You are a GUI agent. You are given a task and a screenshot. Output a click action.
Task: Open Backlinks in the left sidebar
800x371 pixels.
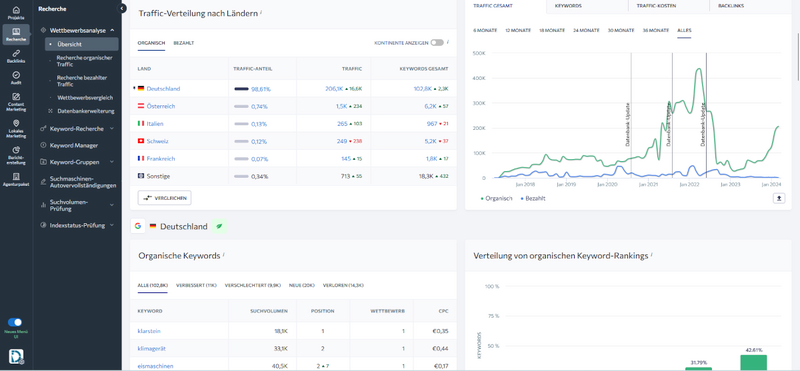pyautogui.click(x=16, y=56)
